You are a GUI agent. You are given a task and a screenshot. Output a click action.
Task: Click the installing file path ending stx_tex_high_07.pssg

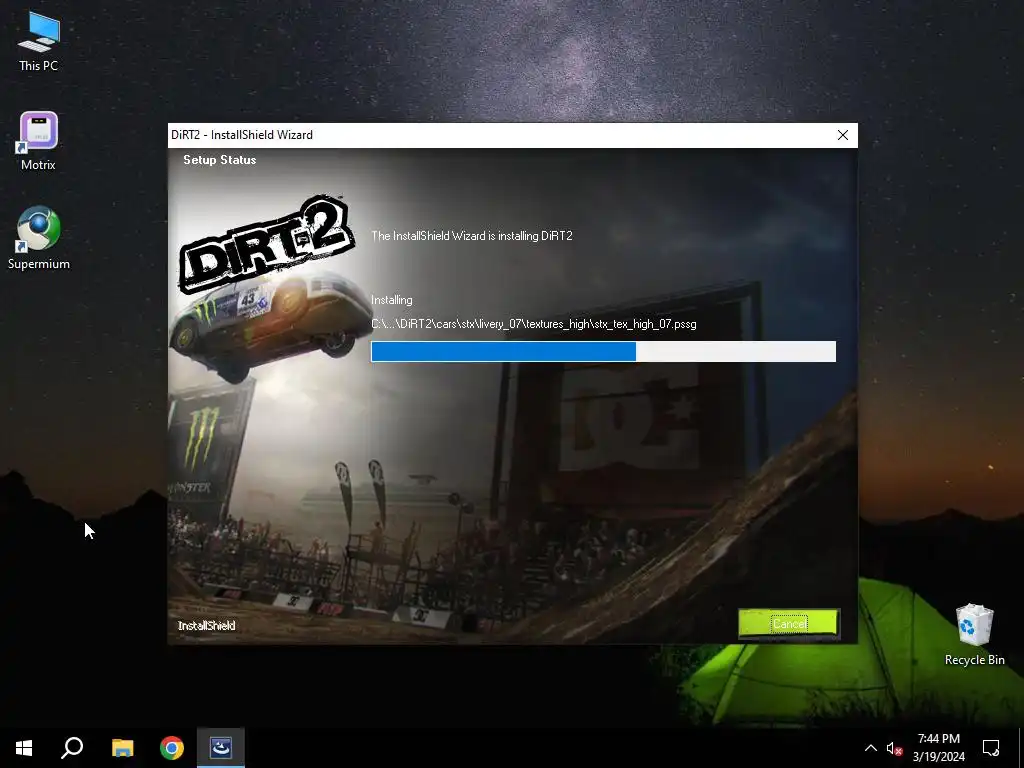click(534, 324)
